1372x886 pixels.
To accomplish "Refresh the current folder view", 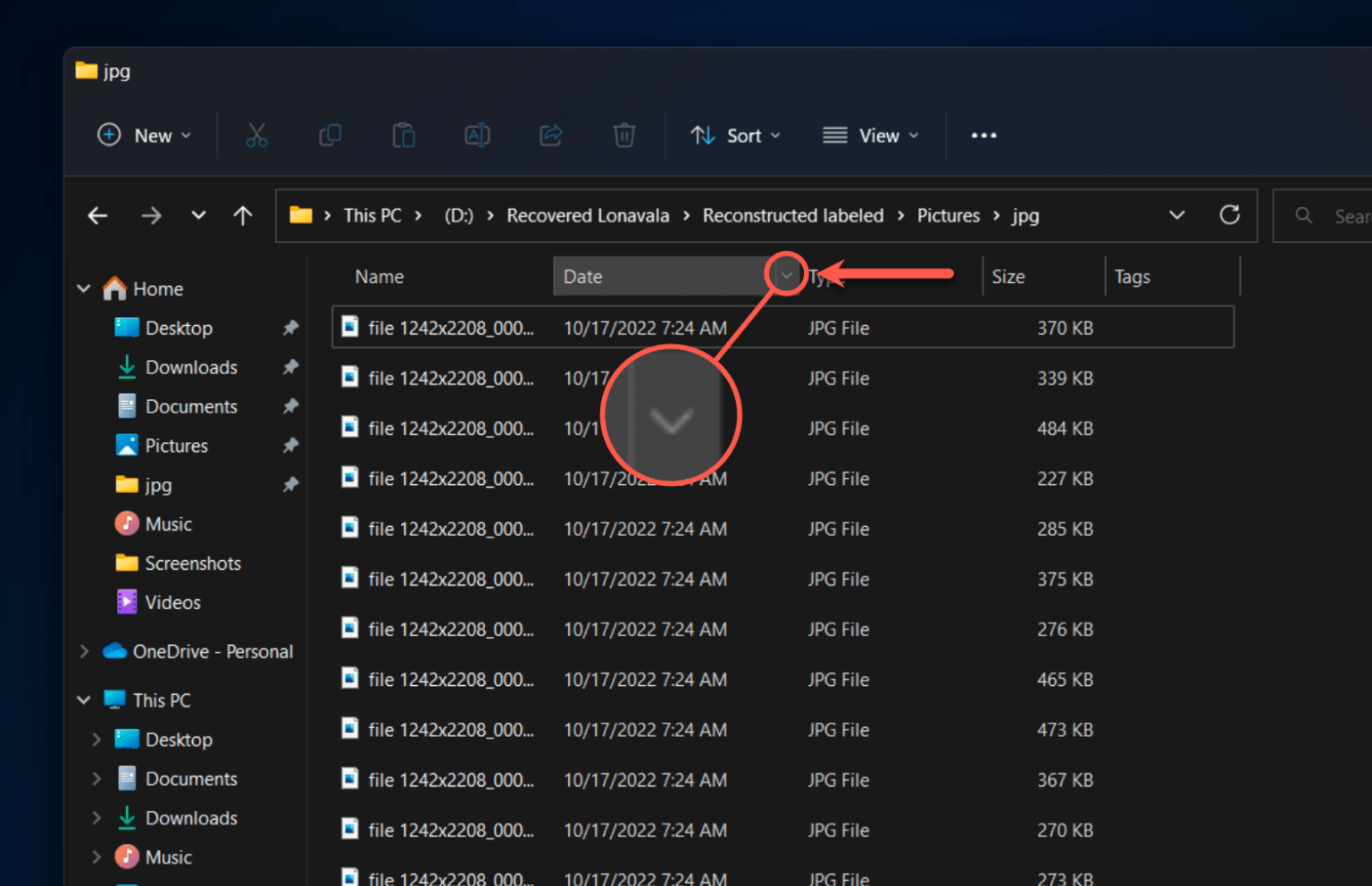I will click(x=1230, y=215).
